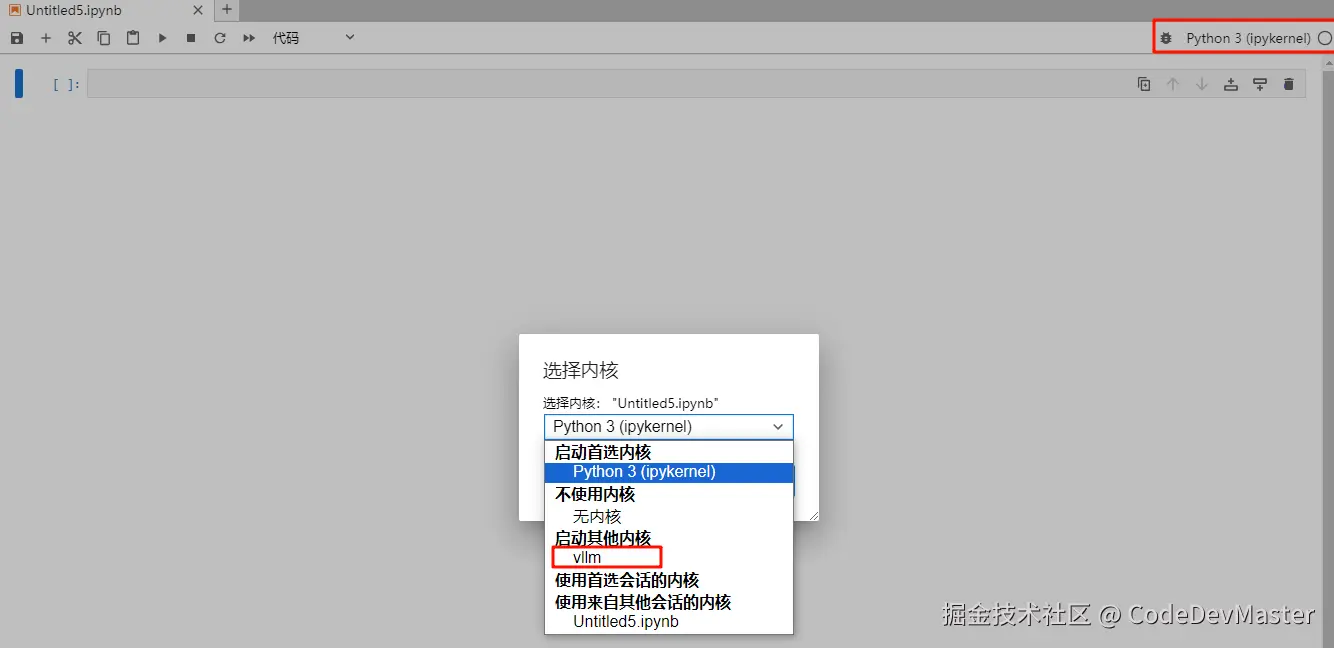Cut the selected cell with the scissors icon
This screenshot has width=1334, height=648.
75,37
